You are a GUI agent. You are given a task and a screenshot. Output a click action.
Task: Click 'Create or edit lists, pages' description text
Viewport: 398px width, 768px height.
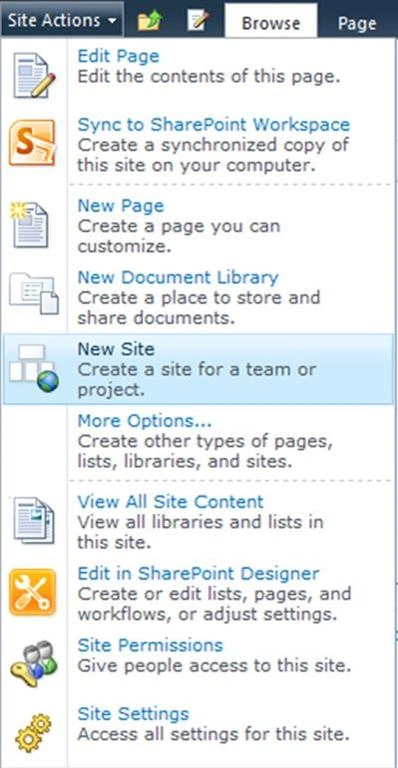pos(214,603)
